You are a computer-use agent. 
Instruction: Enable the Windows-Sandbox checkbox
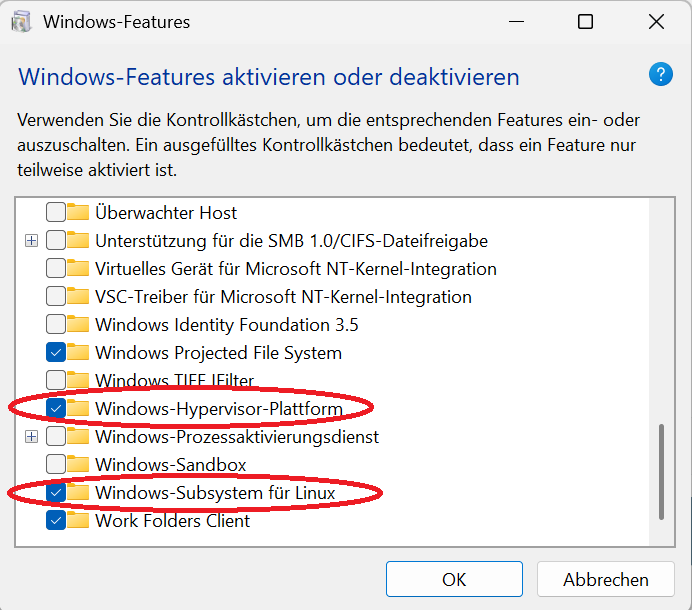(56, 464)
